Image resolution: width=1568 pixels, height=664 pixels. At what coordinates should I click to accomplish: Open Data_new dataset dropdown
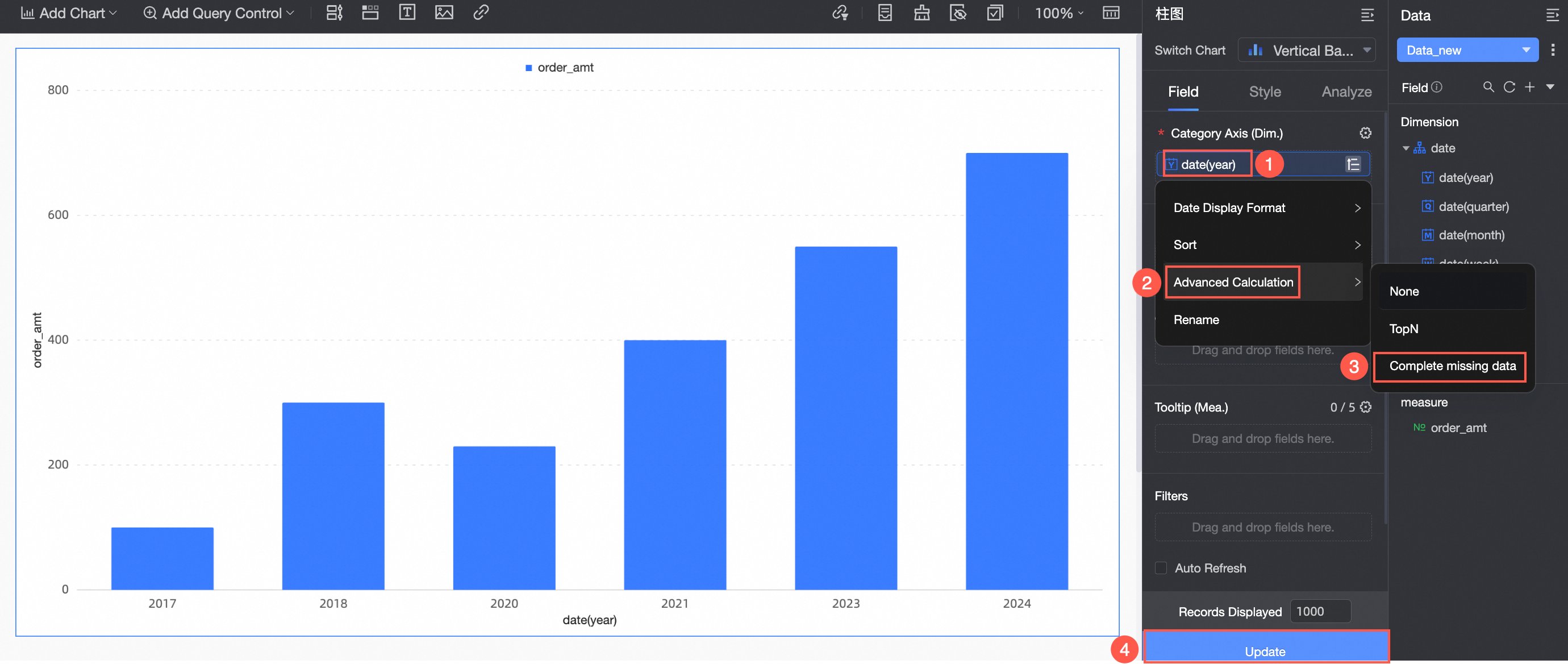1467,51
